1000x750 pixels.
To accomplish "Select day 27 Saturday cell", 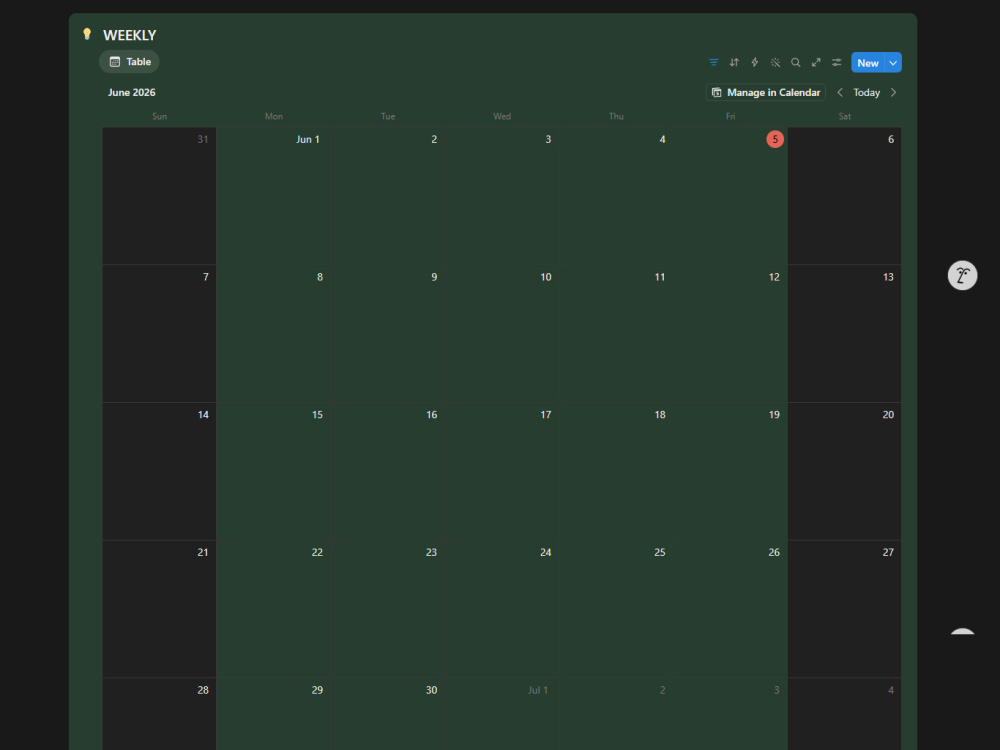I will pyautogui.click(x=844, y=609).
